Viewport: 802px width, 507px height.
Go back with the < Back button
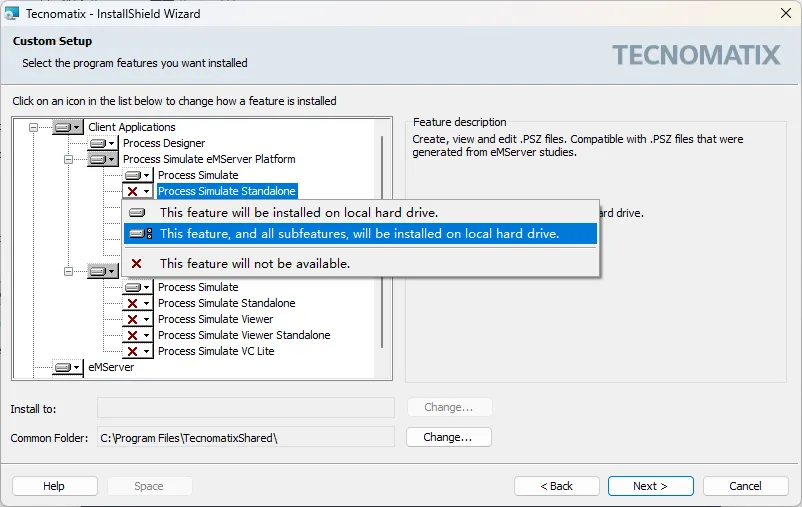point(557,486)
